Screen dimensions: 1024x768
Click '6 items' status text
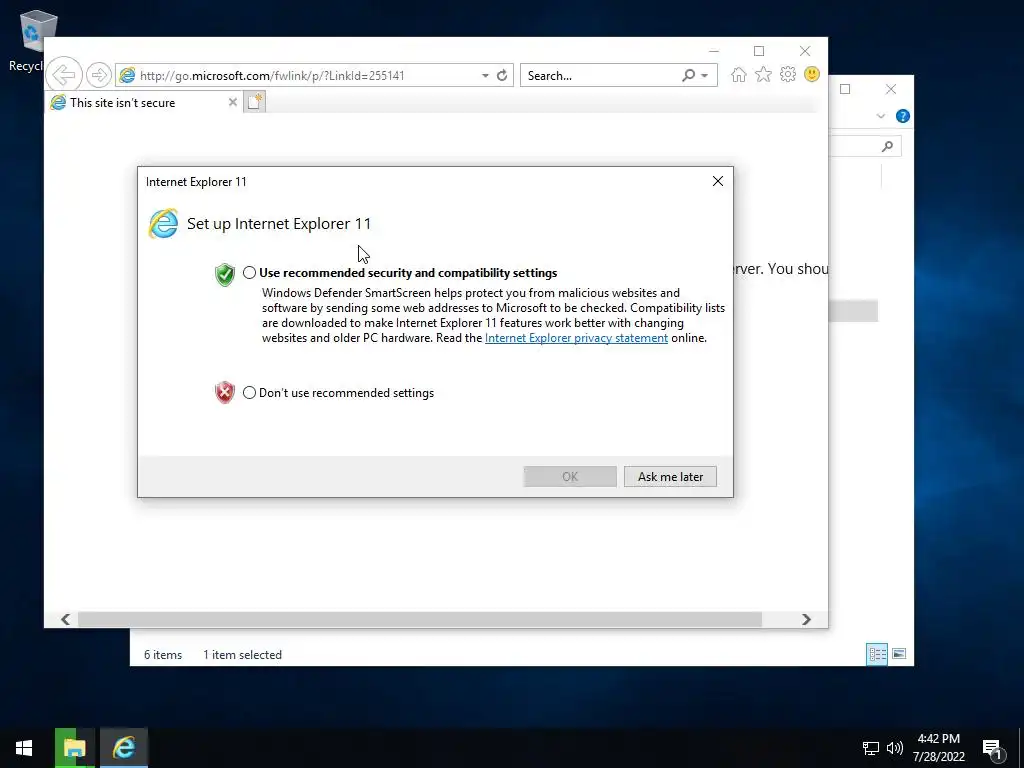pyautogui.click(x=163, y=654)
